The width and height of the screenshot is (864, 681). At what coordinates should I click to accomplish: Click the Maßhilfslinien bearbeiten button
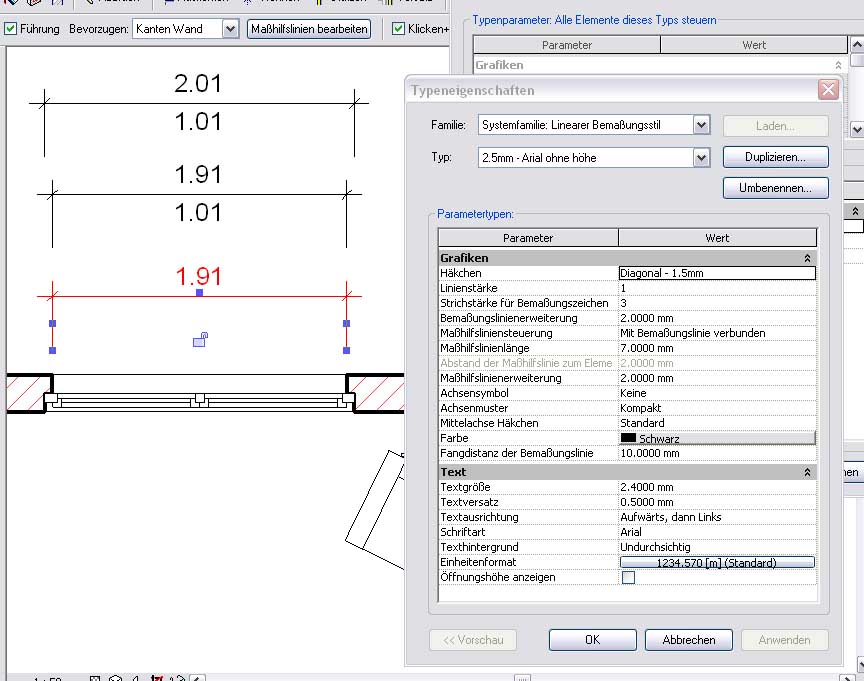pos(309,29)
